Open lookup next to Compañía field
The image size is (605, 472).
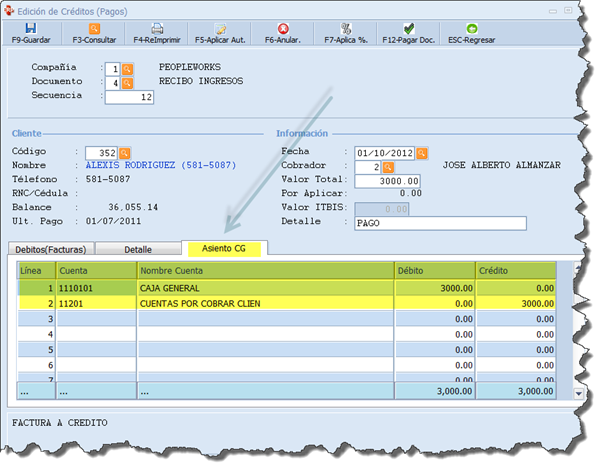(x=127, y=69)
